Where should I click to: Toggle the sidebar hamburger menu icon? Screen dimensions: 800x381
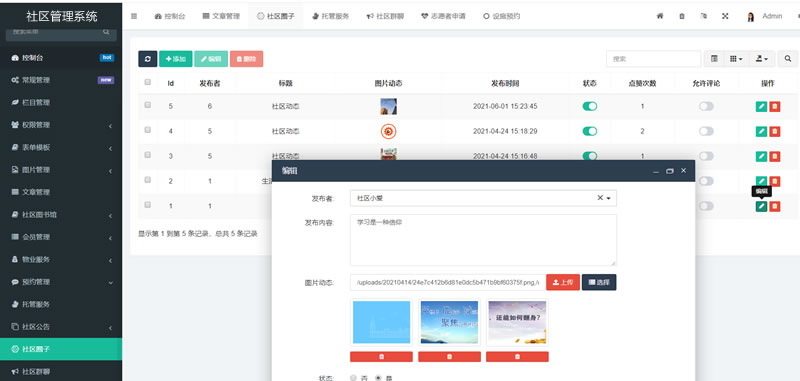pos(134,16)
